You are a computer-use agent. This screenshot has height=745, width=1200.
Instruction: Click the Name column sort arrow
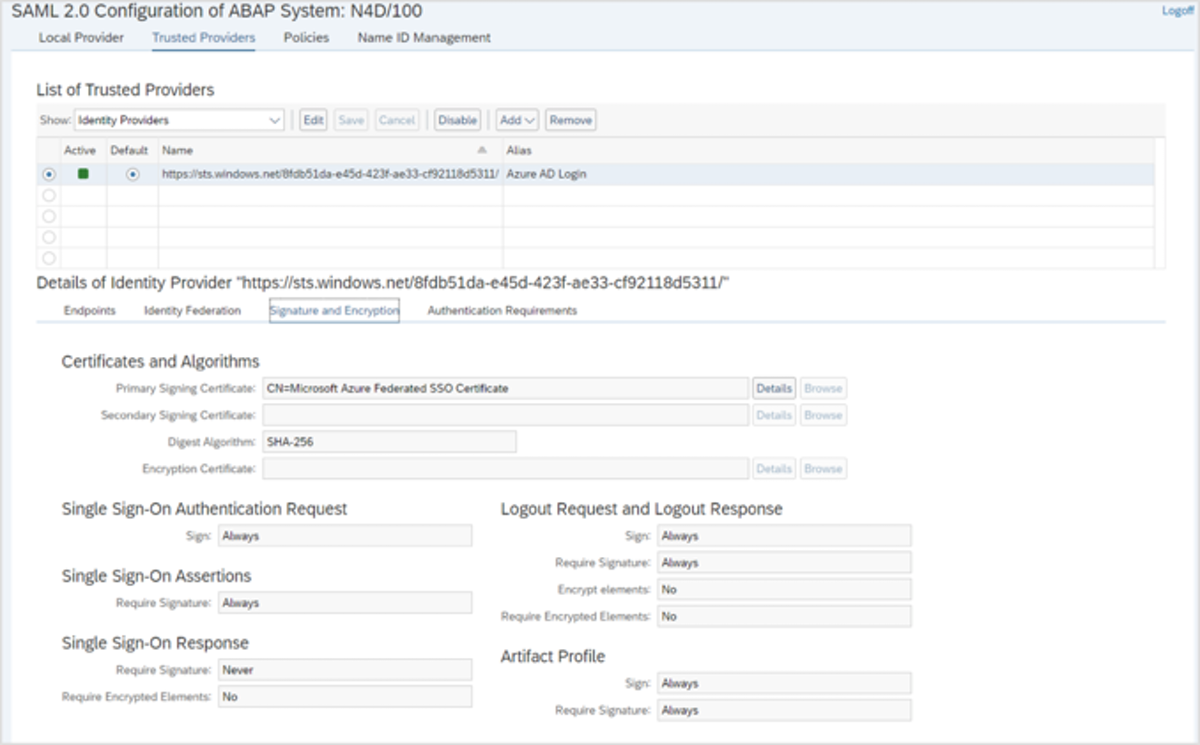click(x=482, y=150)
